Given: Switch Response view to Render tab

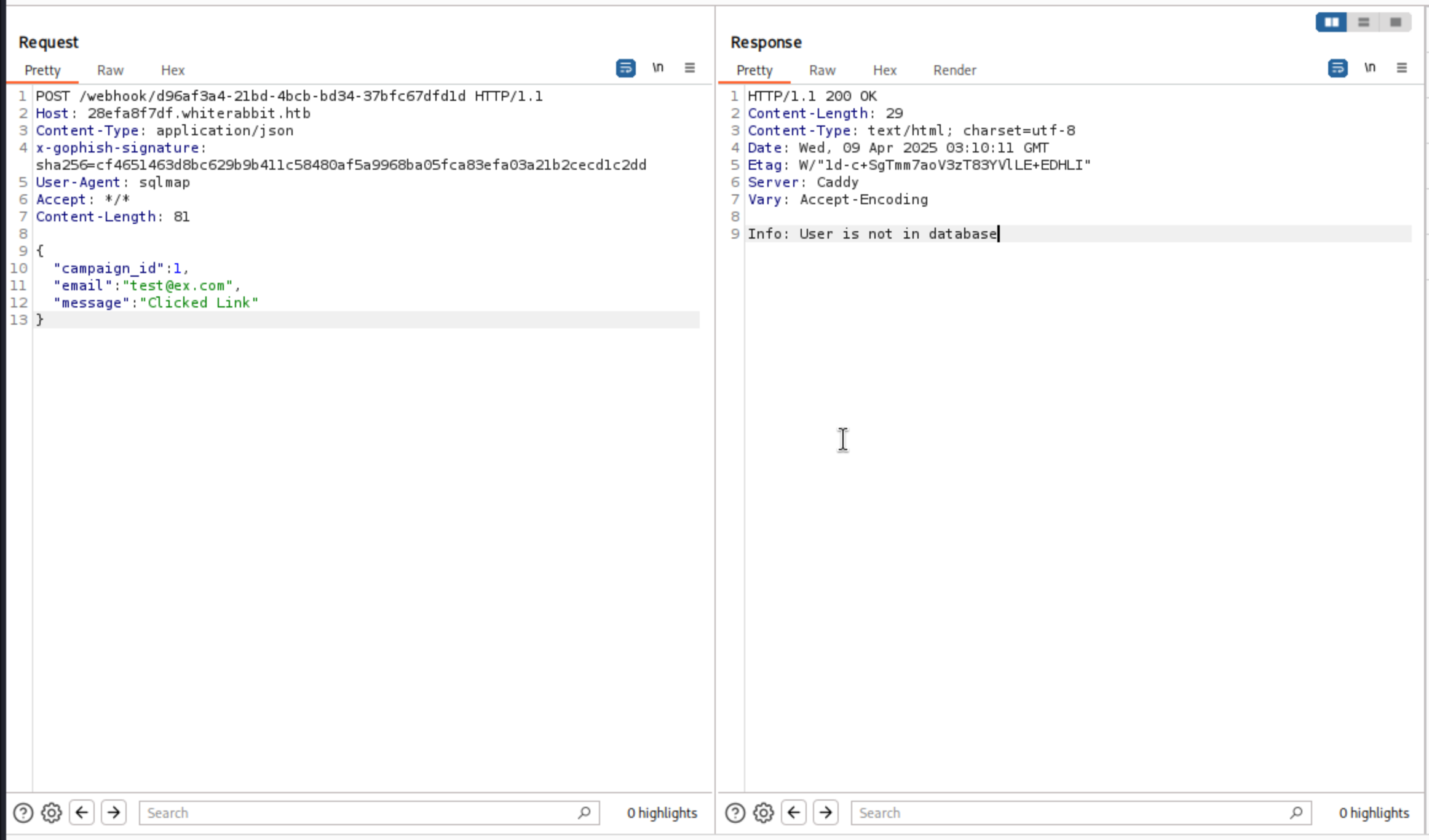Looking at the screenshot, I should point(954,71).
